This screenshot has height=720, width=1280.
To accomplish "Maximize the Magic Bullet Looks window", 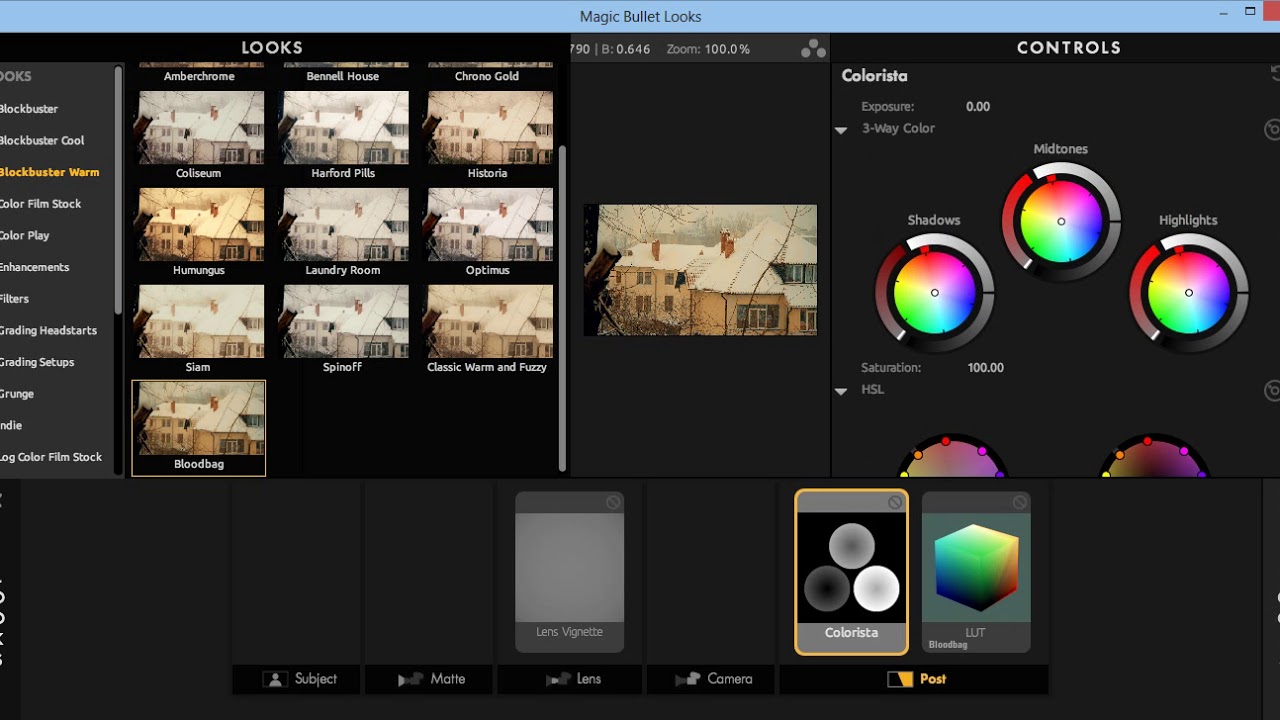I will [1250, 12].
